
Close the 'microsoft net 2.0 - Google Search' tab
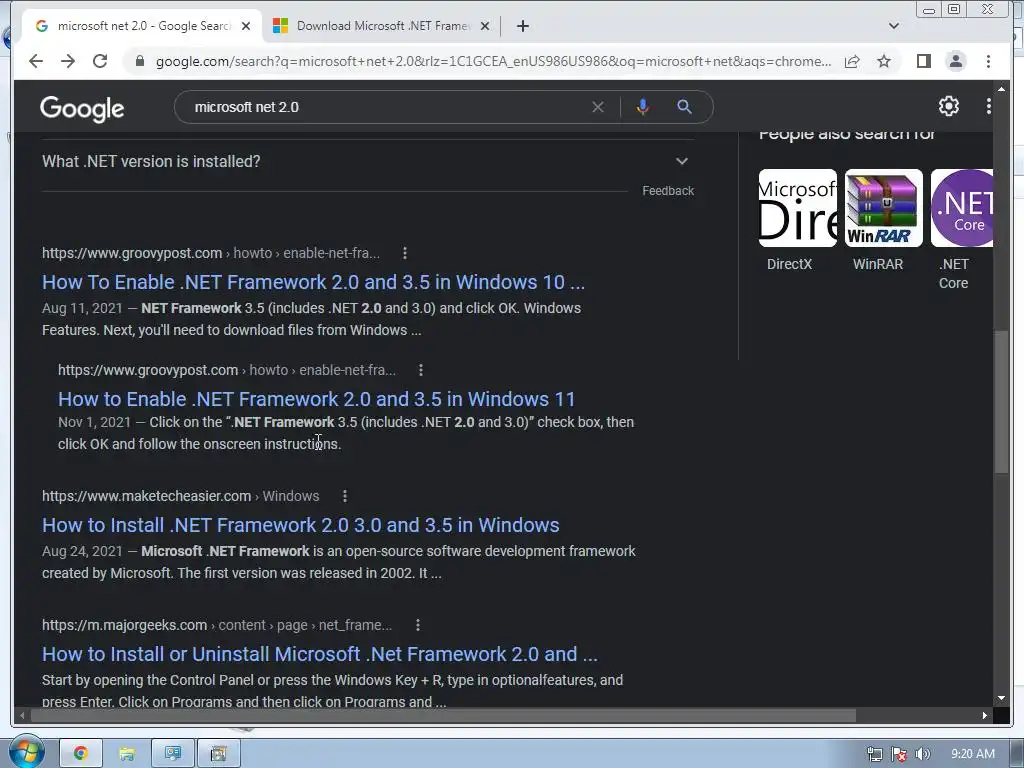coord(246,26)
